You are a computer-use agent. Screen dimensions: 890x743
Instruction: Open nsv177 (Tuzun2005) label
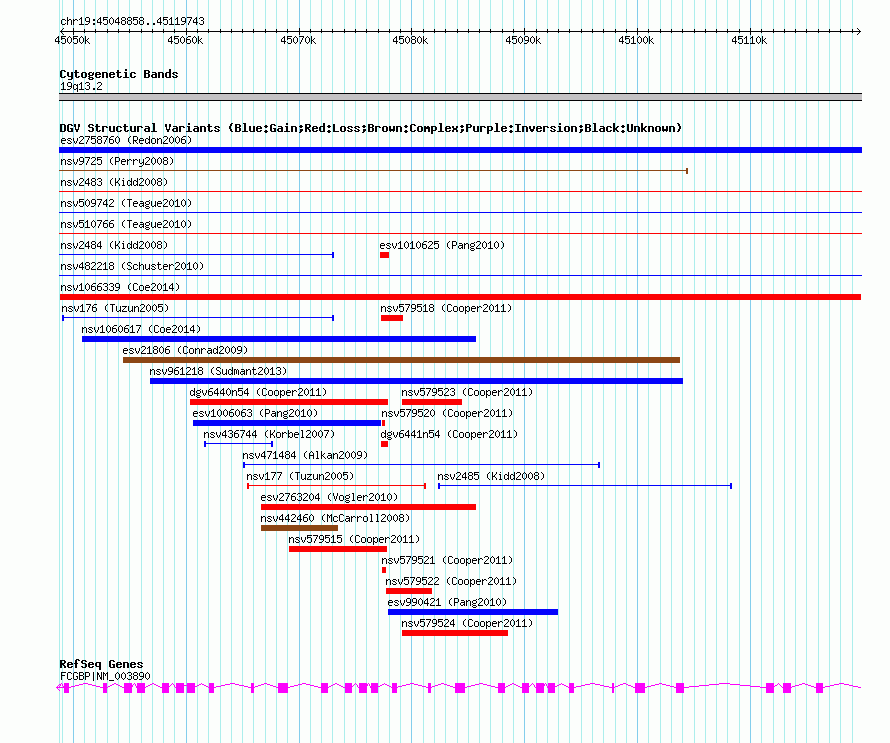(300, 476)
